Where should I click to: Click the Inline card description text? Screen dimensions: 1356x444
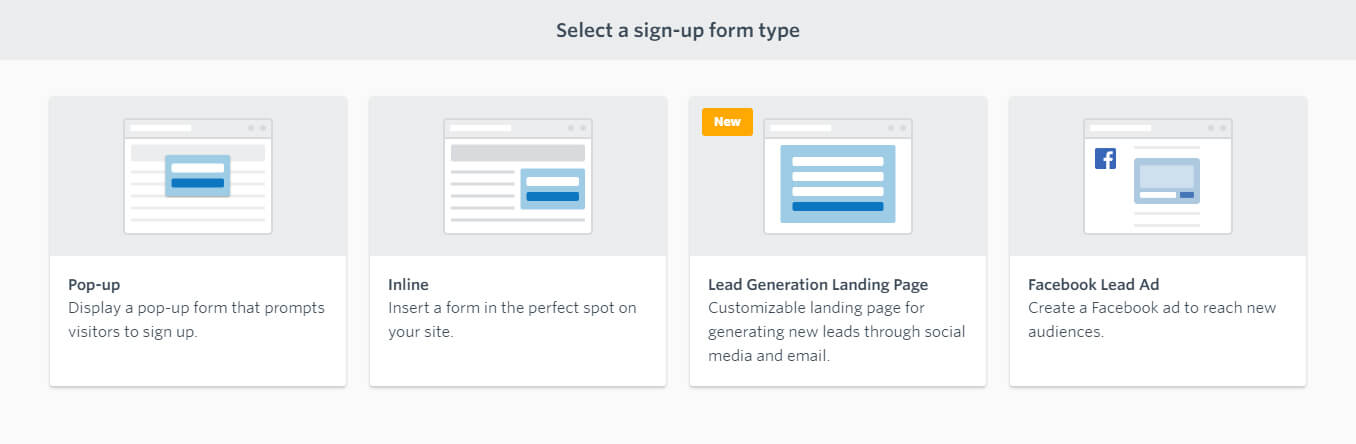512,320
